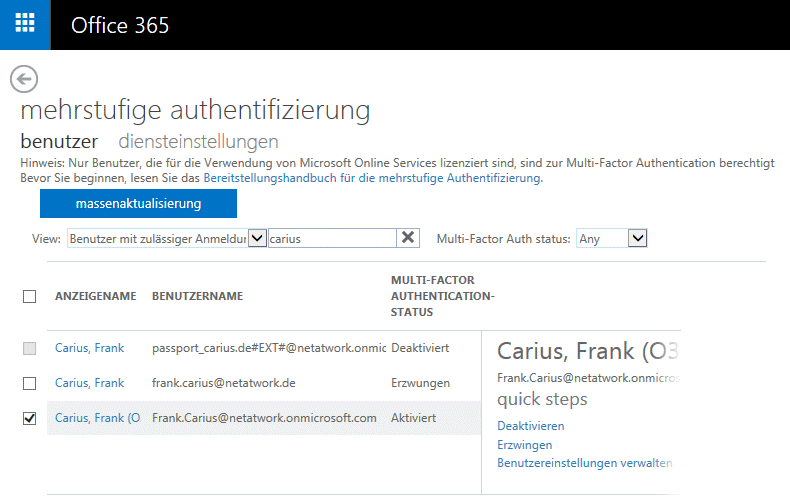This screenshot has height=503, width=790.
Task: Click the detail pane email address
Action: pos(588,378)
